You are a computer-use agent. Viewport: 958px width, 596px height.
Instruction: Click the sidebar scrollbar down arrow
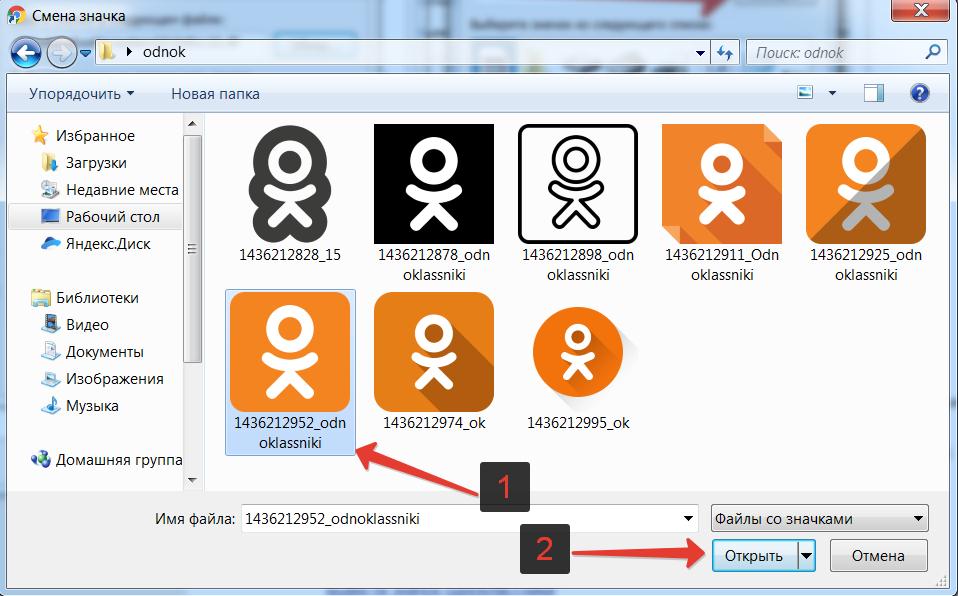[x=192, y=480]
